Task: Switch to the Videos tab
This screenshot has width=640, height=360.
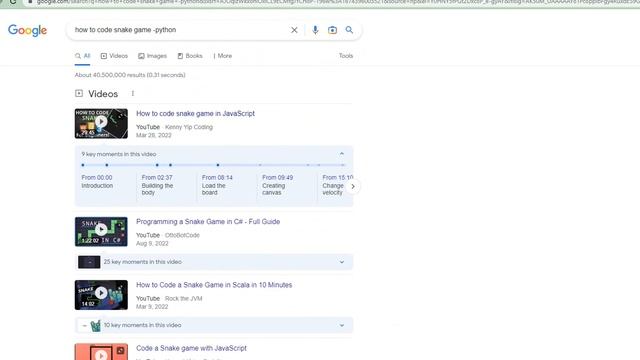Action: 114,56
